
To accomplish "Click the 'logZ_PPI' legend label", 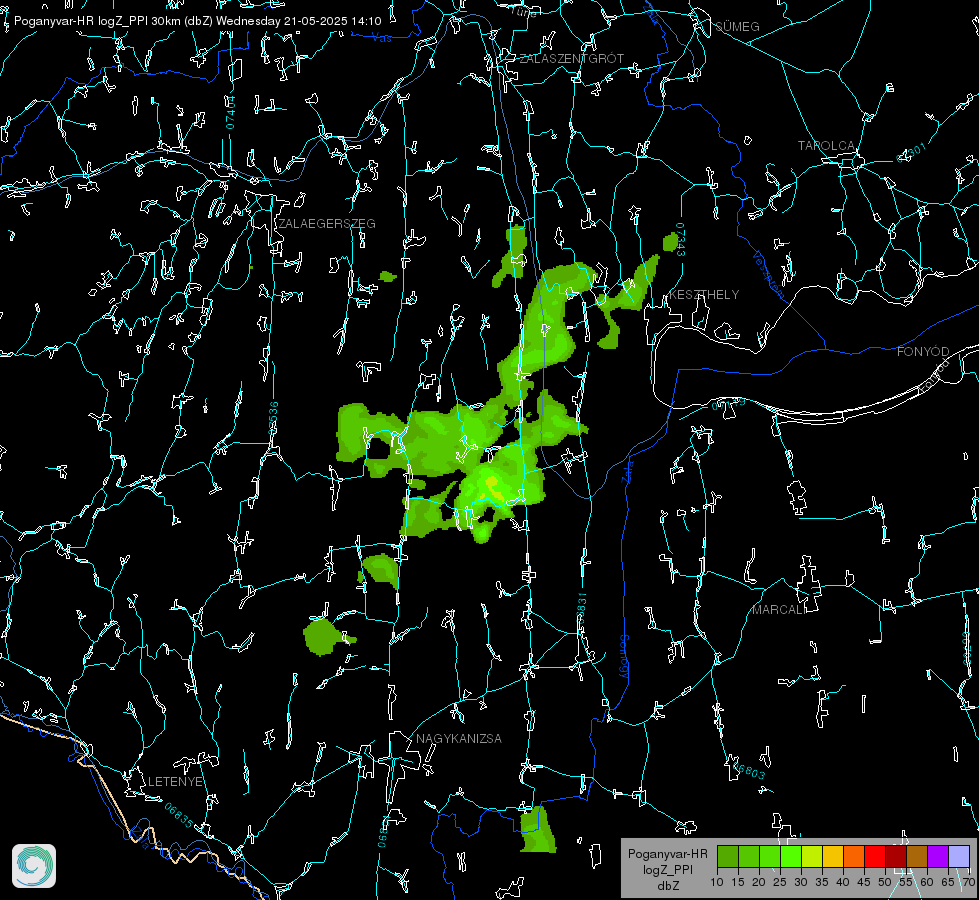I will [x=667, y=869].
